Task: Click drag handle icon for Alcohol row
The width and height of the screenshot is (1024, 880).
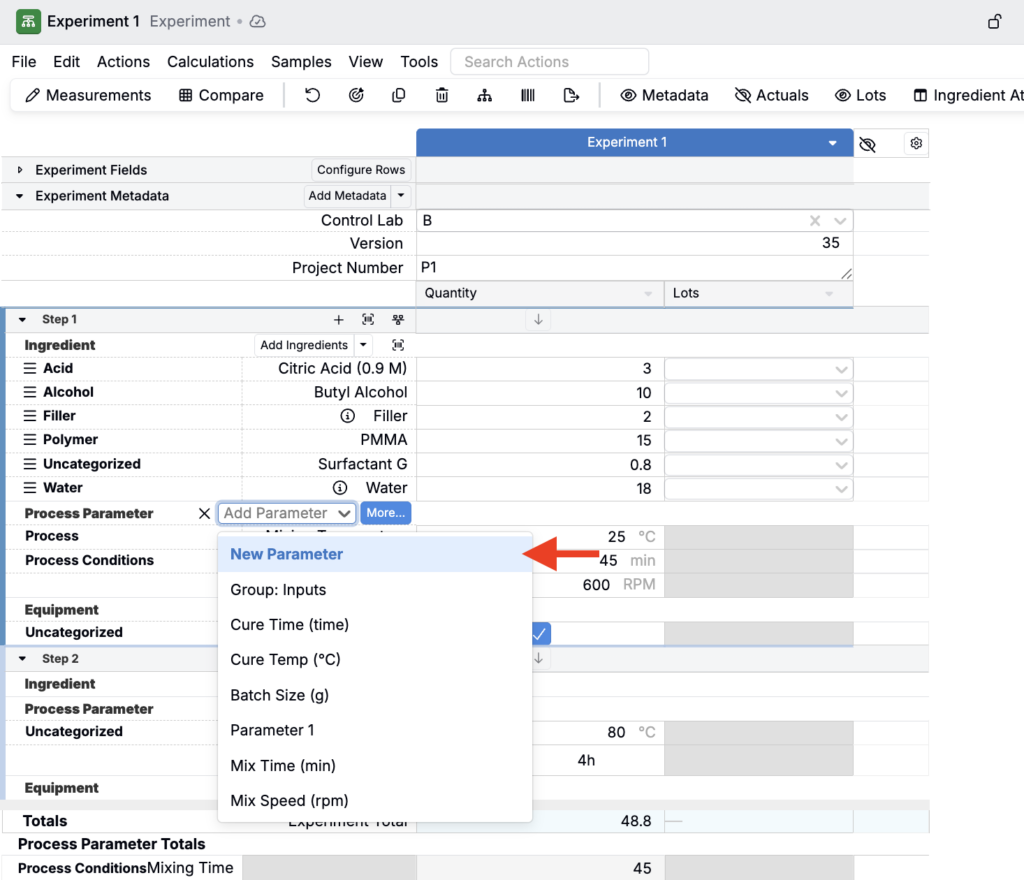Action: point(30,392)
